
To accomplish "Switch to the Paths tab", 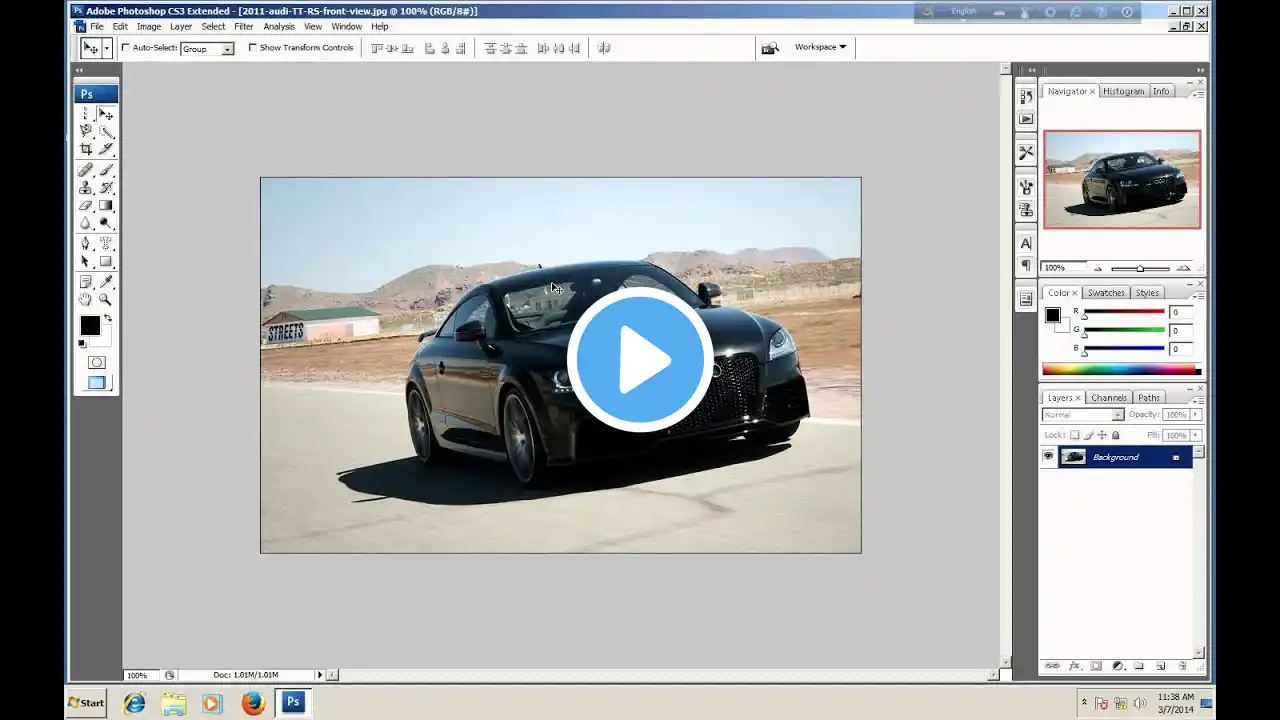I will tap(1149, 398).
